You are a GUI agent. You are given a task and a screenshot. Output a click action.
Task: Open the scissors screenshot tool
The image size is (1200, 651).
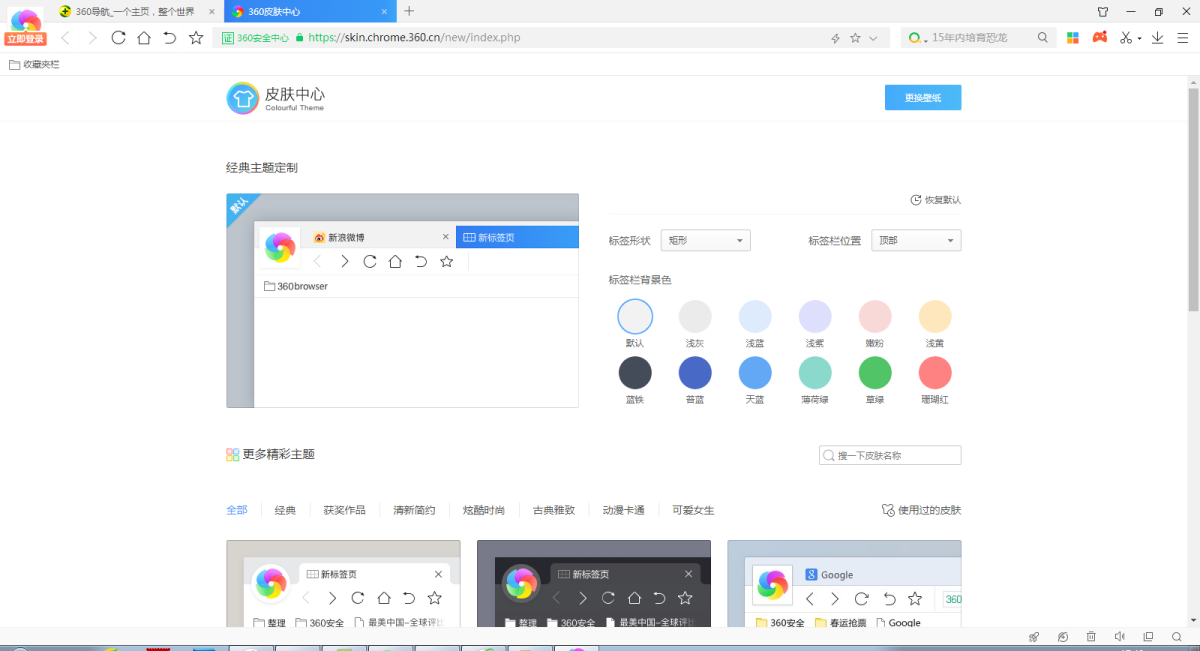pyautogui.click(x=1125, y=38)
